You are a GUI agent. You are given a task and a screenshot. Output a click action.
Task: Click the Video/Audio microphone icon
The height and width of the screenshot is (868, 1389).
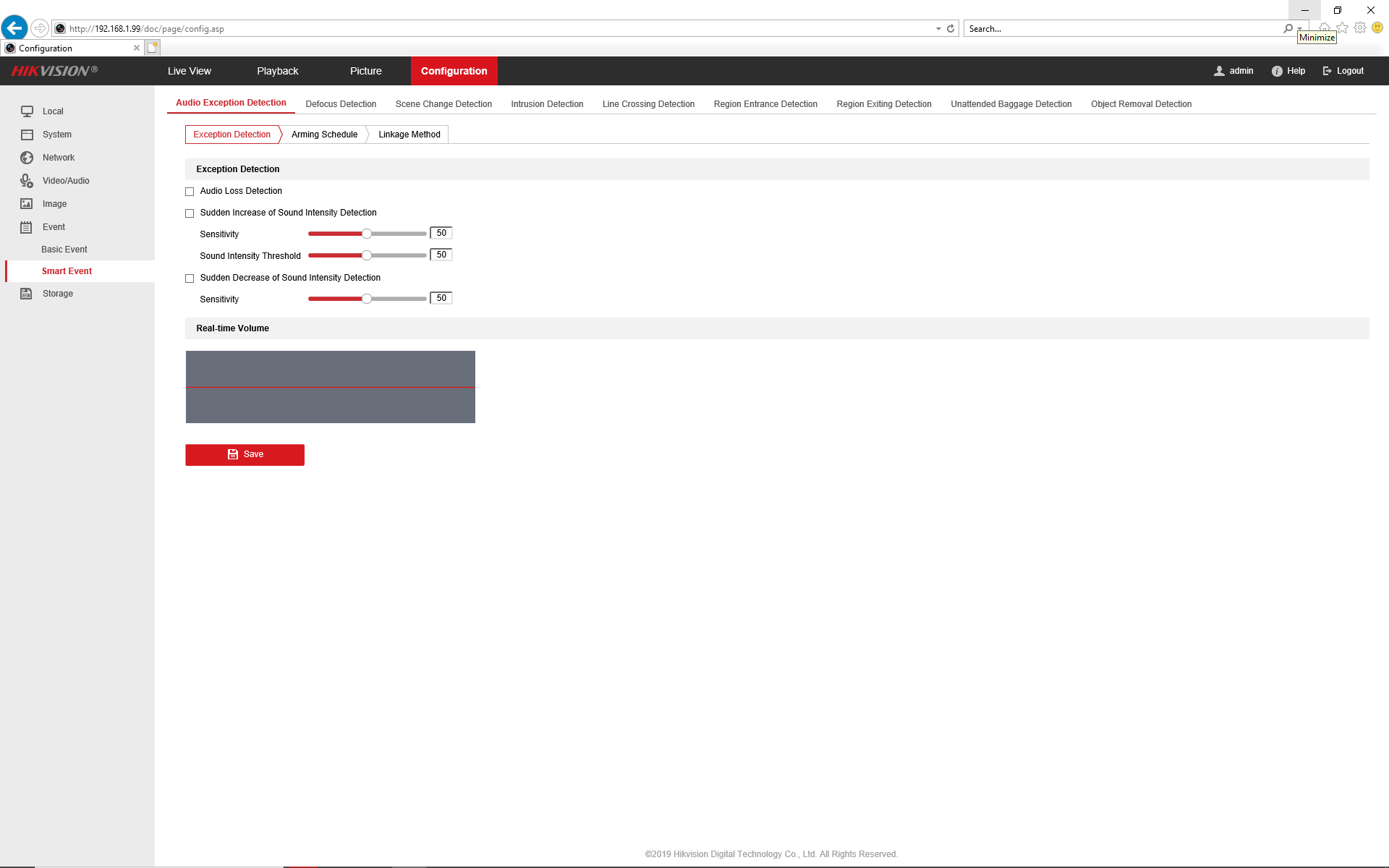tap(27, 181)
